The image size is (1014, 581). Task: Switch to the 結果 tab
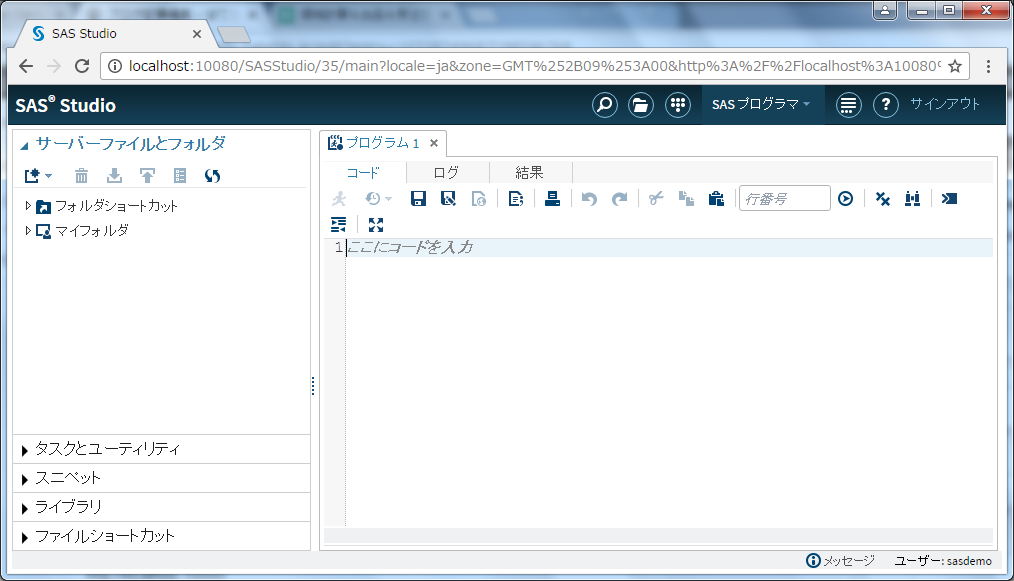pos(529,173)
